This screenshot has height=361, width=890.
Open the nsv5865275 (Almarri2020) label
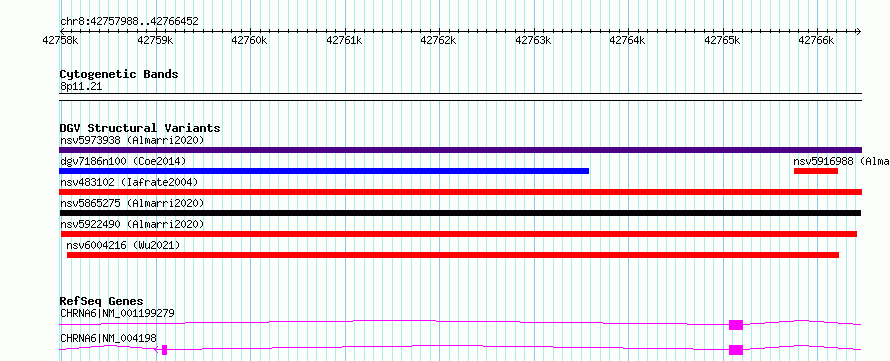point(132,203)
